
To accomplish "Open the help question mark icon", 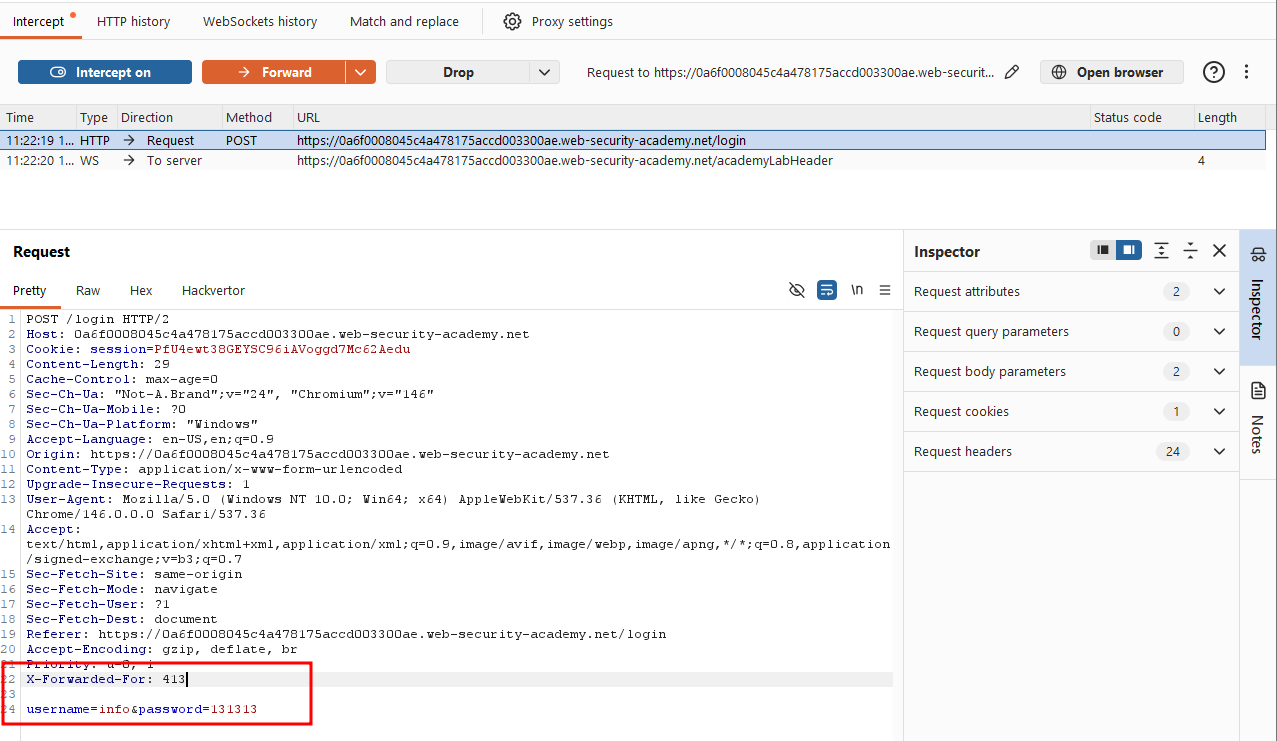I will click(x=1214, y=72).
